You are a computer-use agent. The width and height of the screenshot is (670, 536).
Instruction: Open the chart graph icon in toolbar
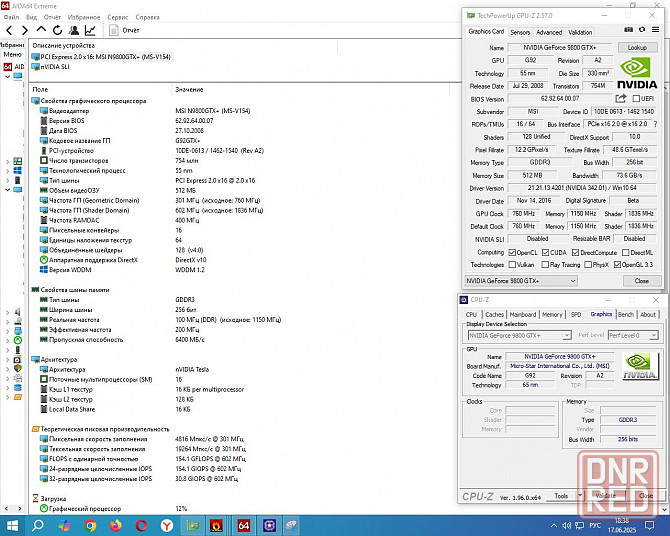point(90,30)
